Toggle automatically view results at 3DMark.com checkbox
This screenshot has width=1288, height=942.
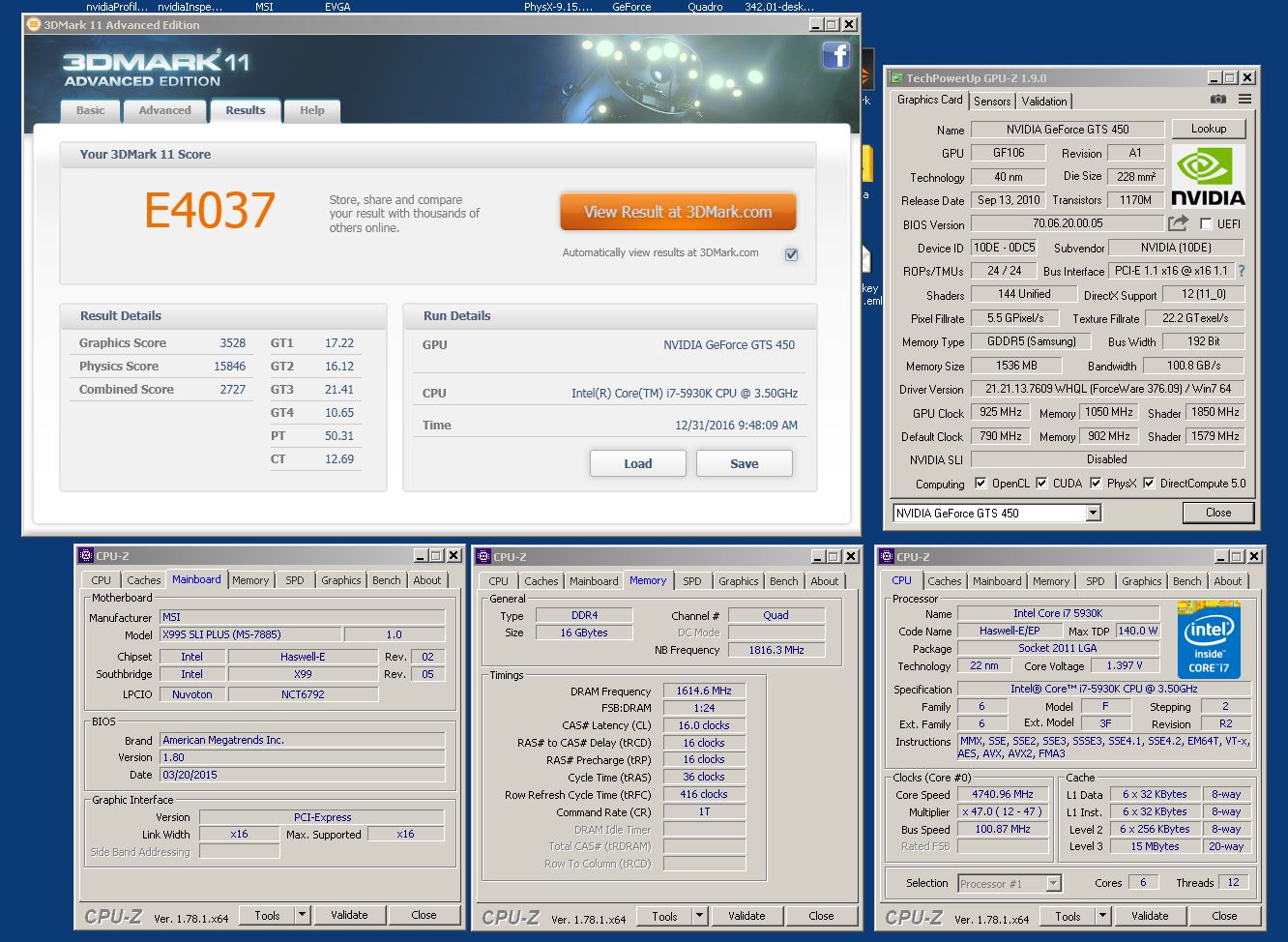pos(791,254)
